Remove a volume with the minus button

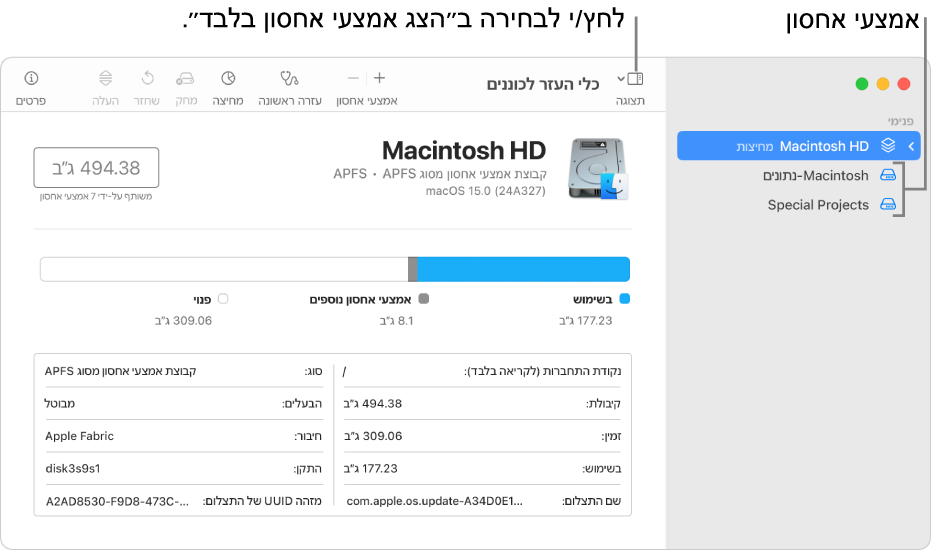[x=353, y=78]
